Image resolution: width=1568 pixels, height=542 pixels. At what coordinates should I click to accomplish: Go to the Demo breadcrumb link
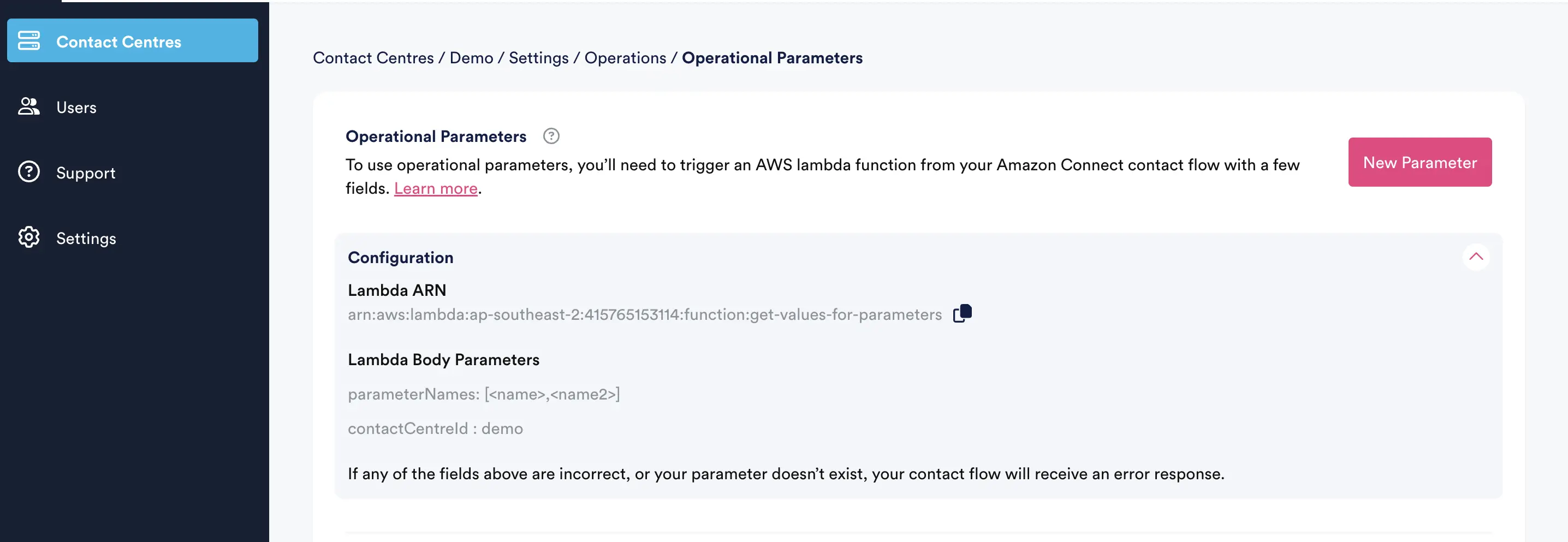471,58
